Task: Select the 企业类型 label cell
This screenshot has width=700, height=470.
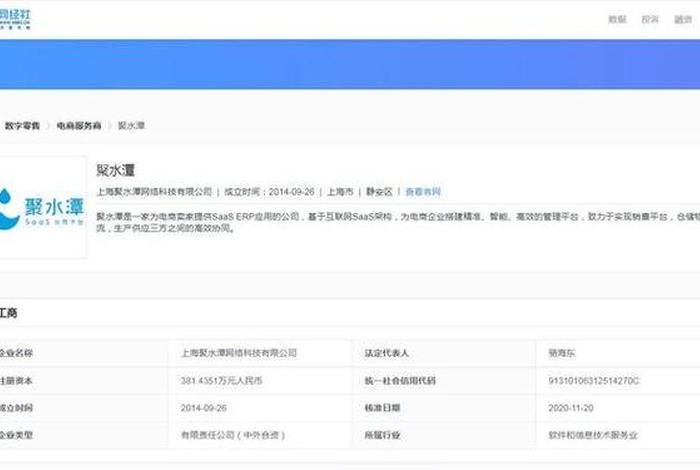Action: [x=84, y=435]
